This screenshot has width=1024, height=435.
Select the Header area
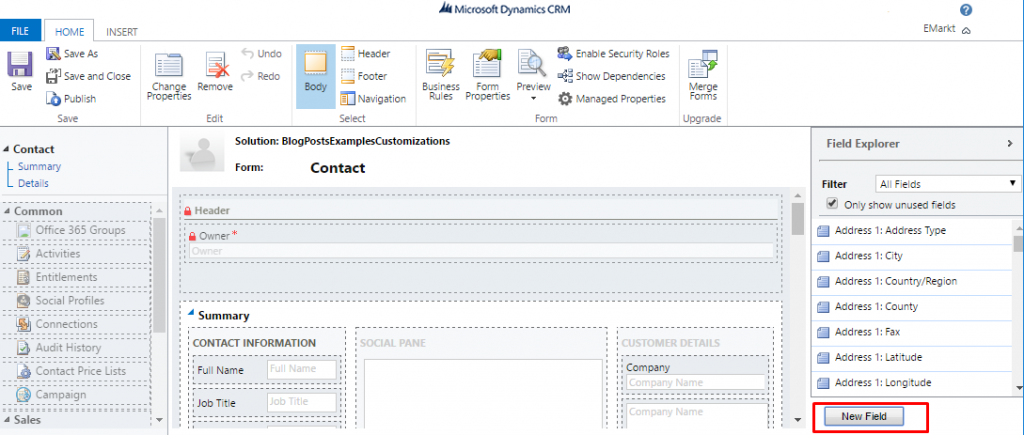pyautogui.click(x=366, y=54)
